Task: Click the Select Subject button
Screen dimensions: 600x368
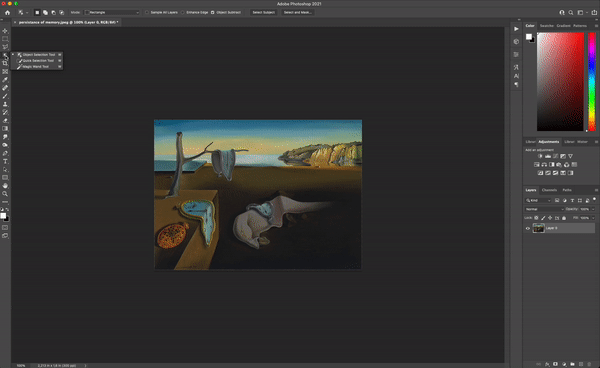Action: pyautogui.click(x=263, y=12)
